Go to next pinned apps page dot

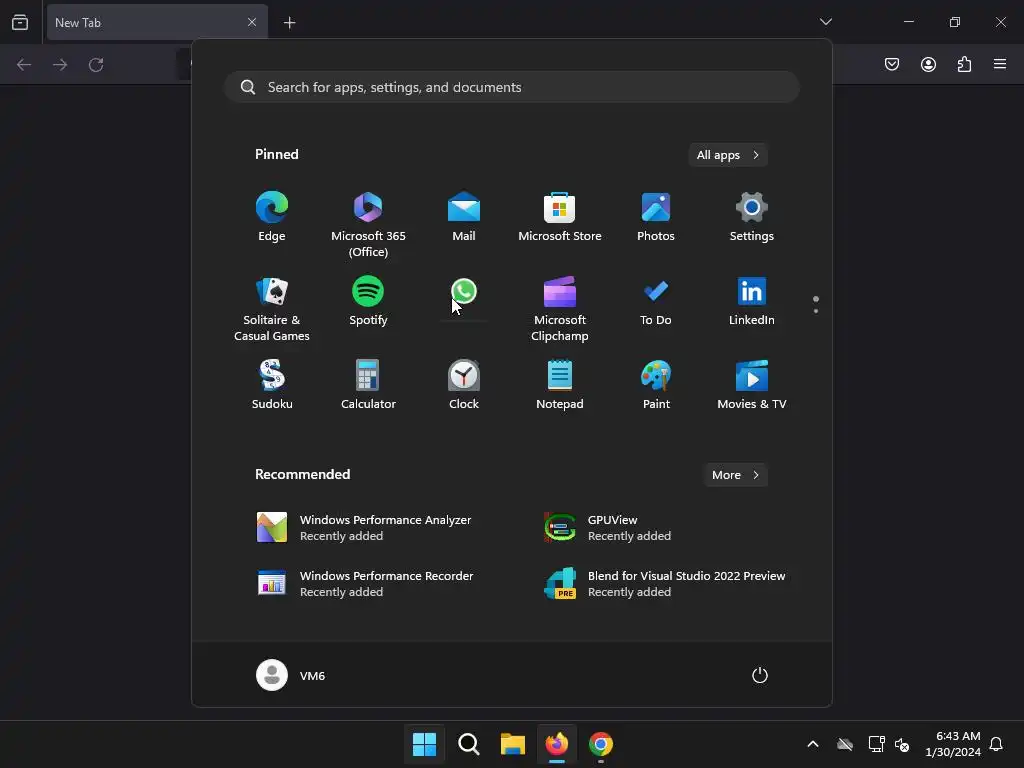(816, 311)
